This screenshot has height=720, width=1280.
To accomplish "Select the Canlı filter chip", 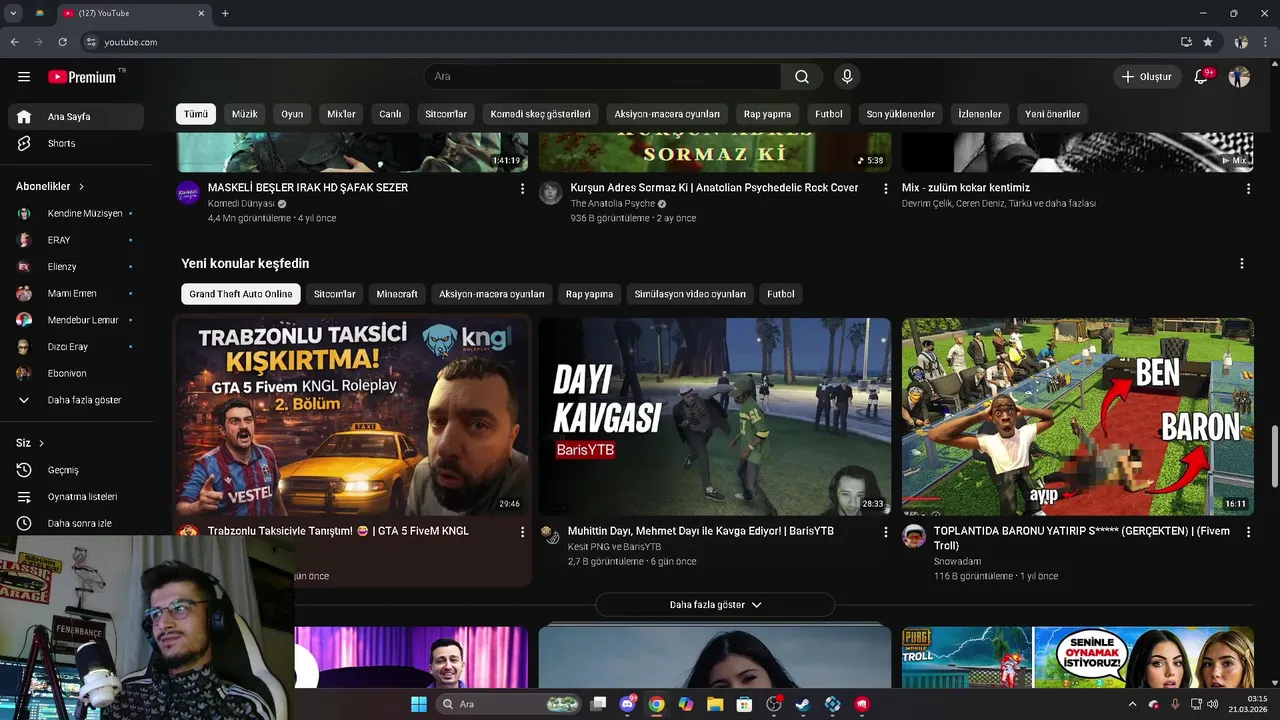I will [x=390, y=114].
